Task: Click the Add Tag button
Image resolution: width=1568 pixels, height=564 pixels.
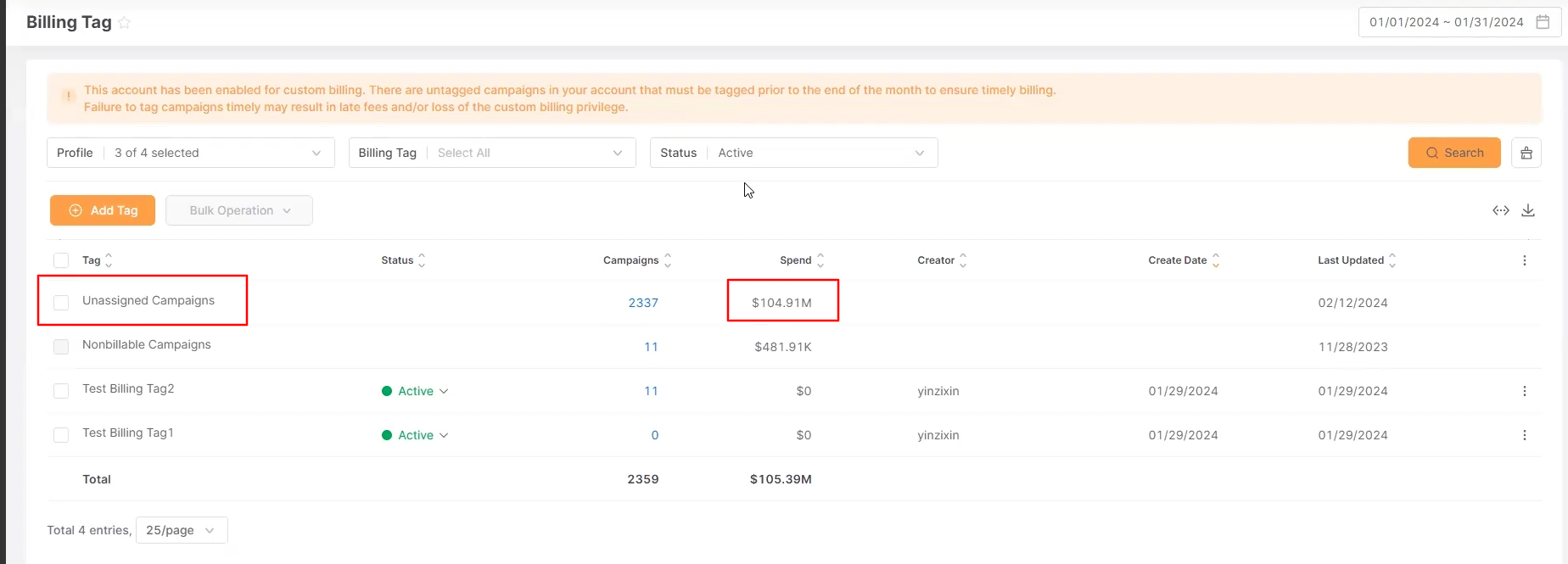Action: [x=103, y=210]
